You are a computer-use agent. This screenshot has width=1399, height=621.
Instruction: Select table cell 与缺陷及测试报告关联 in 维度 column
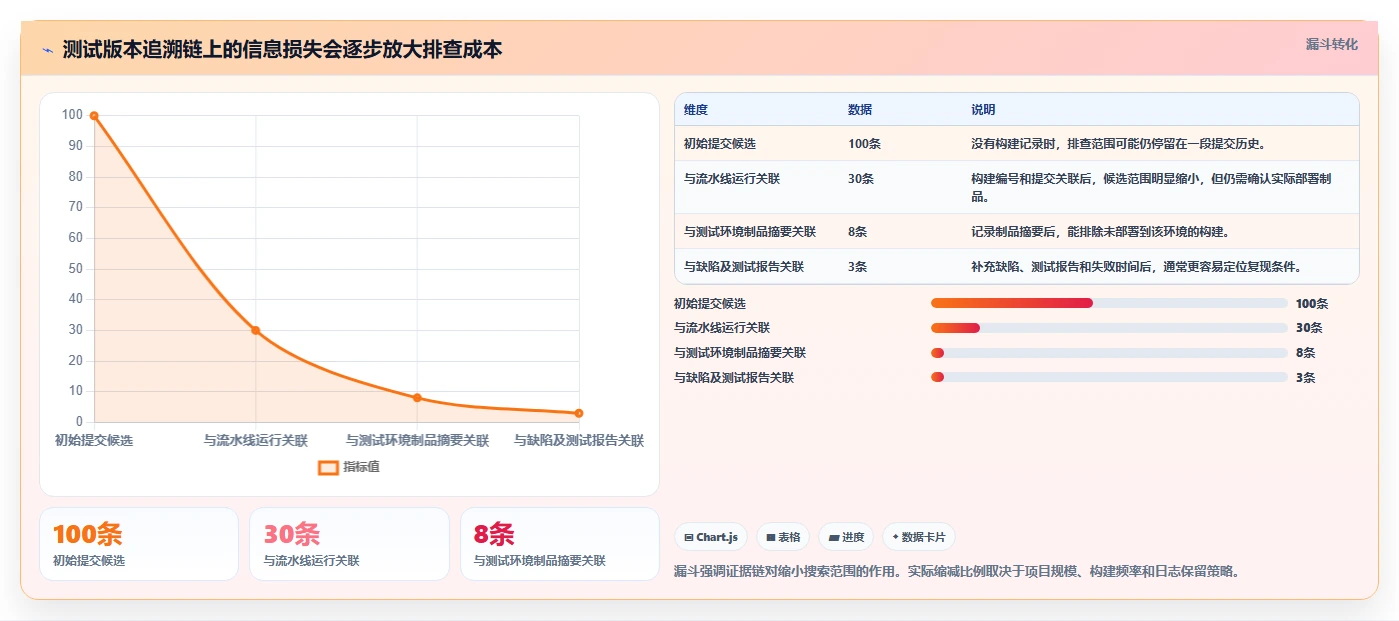744,267
